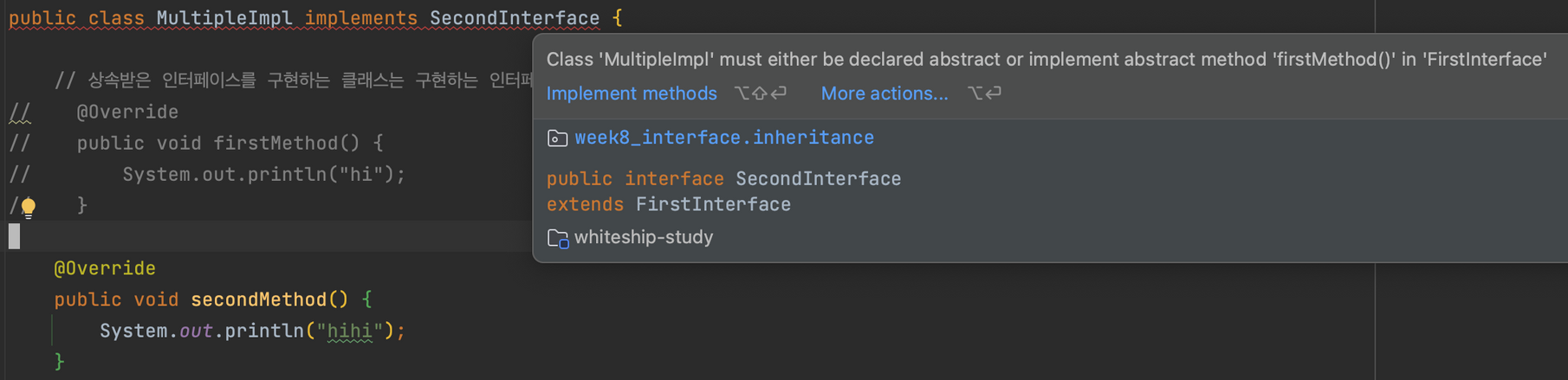Click the uncommented @Override annotation above secondMethod
This screenshot has width=1568, height=380.
pos(105,268)
